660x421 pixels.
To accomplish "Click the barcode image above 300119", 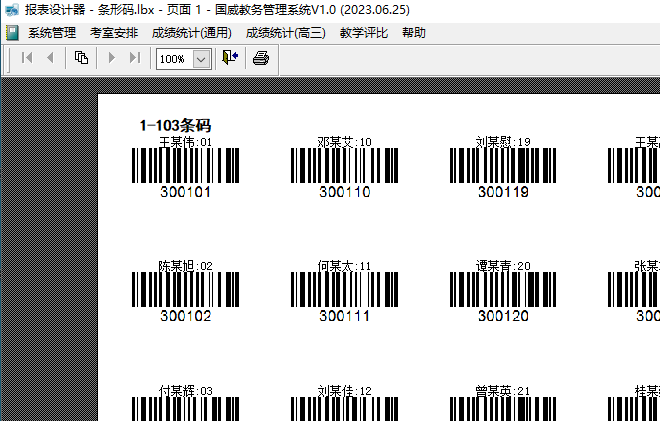I will tap(503, 165).
